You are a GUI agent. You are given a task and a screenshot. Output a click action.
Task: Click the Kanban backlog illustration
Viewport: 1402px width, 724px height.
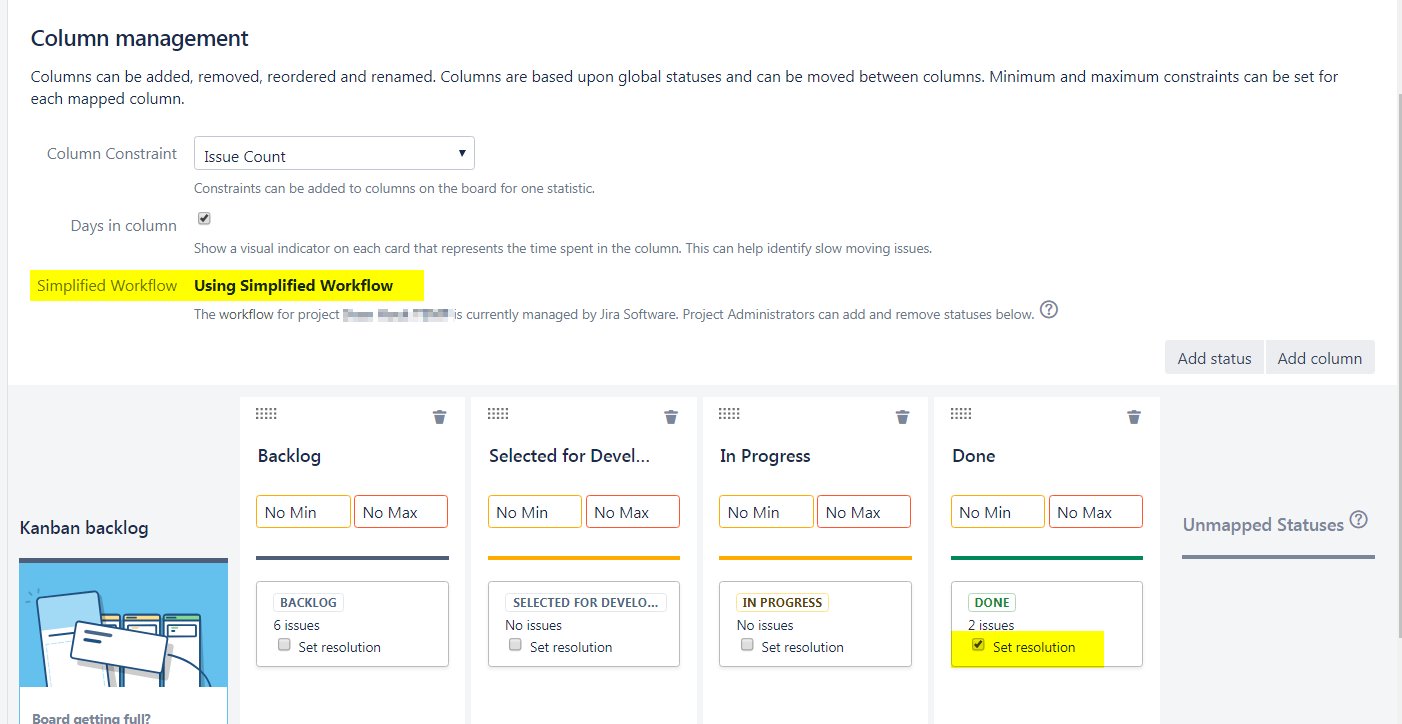(124, 625)
